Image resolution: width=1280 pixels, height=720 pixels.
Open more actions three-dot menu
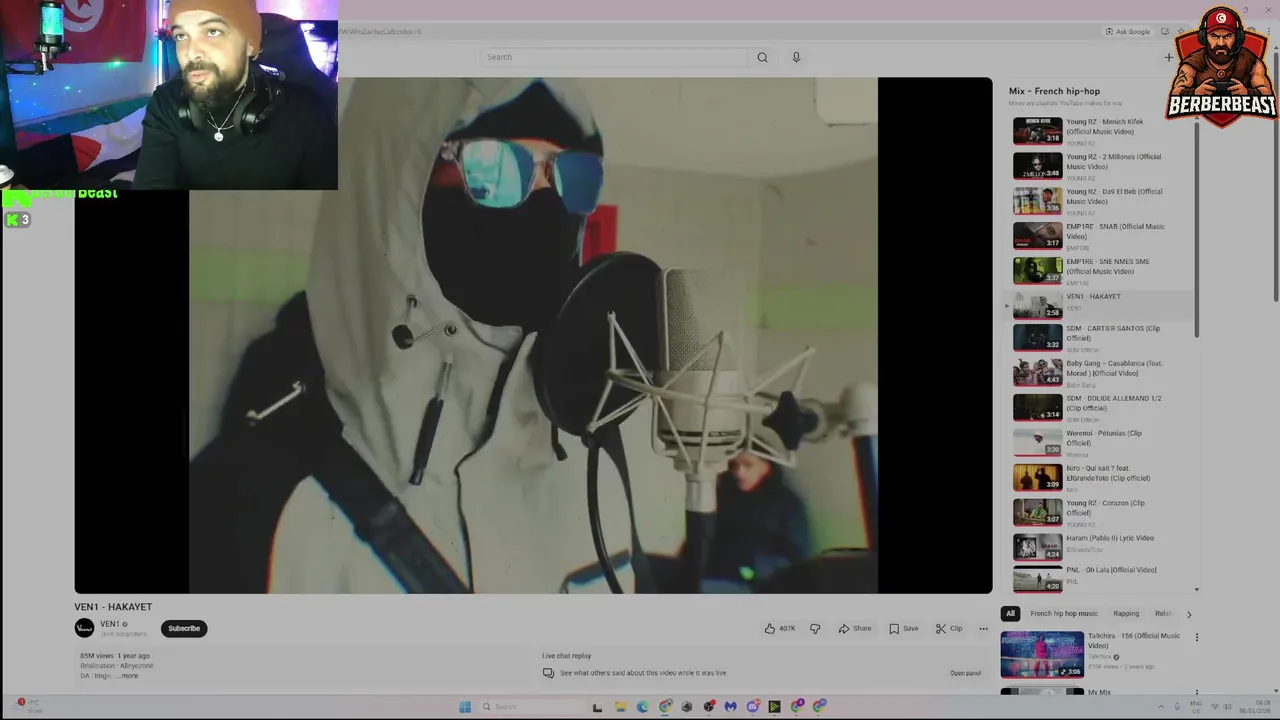(983, 628)
